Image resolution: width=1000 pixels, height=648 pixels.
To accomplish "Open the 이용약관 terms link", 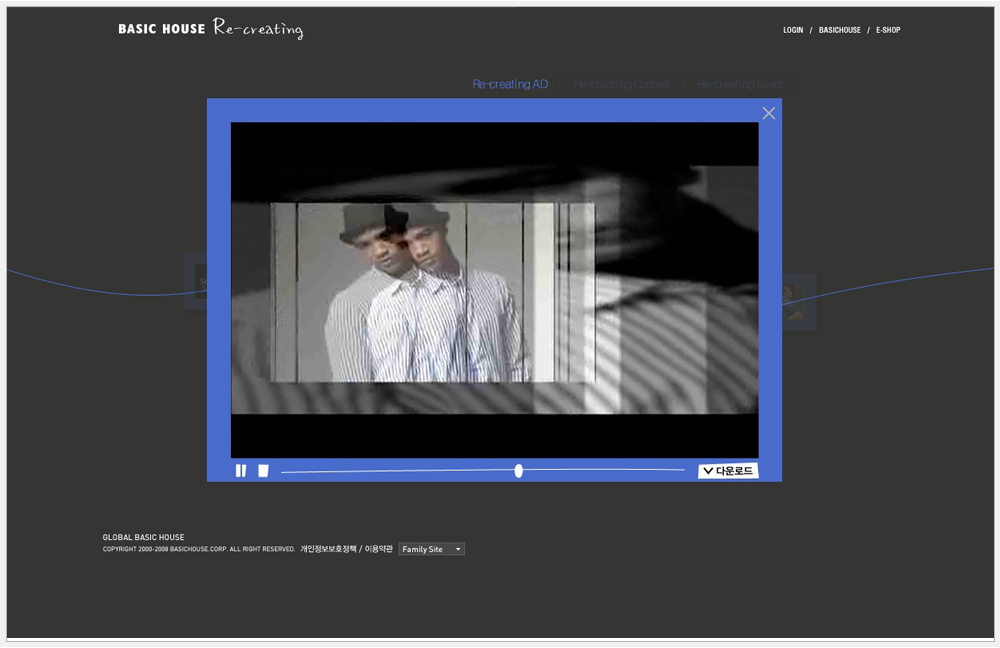I will (379, 549).
